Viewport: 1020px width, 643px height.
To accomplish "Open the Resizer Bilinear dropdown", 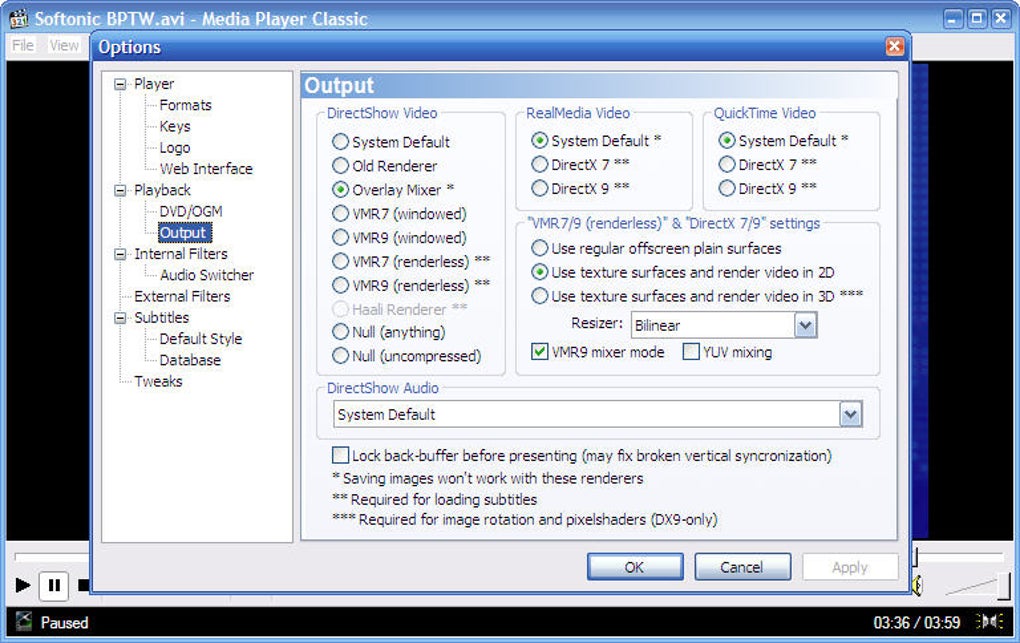I will click(805, 325).
